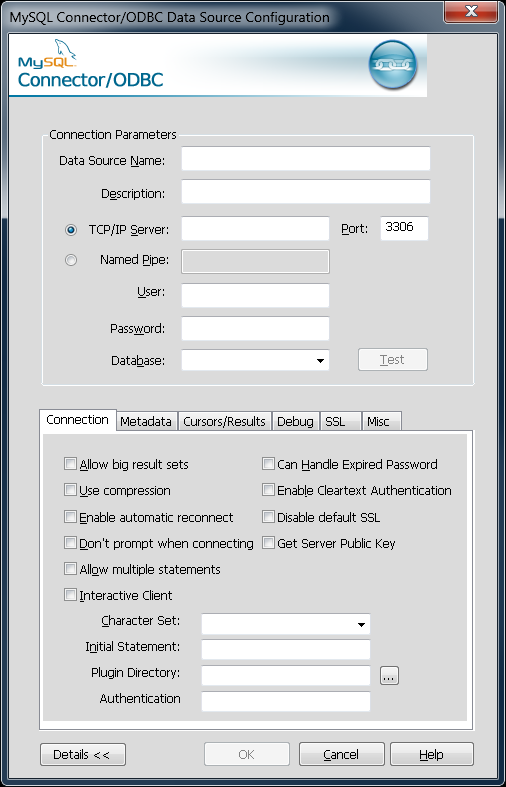Viewport: 506px width, 787px height.
Task: Open Help for the dialog
Action: coord(432,754)
